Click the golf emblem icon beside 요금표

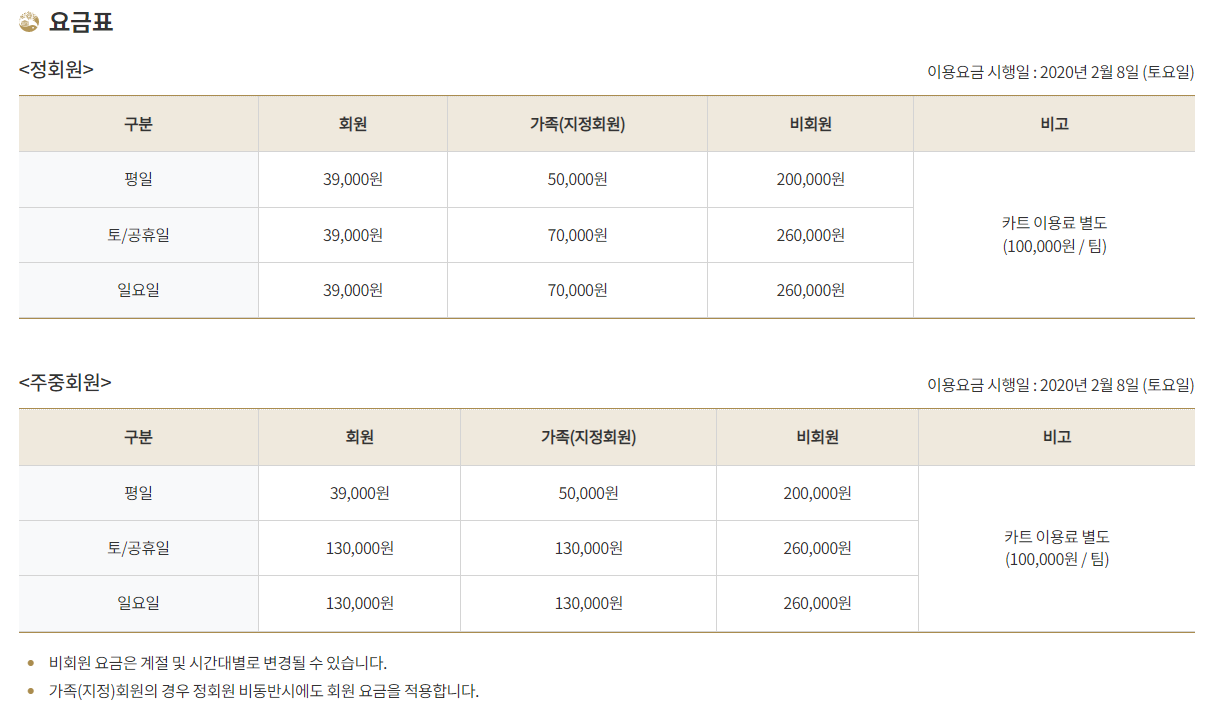point(29,21)
